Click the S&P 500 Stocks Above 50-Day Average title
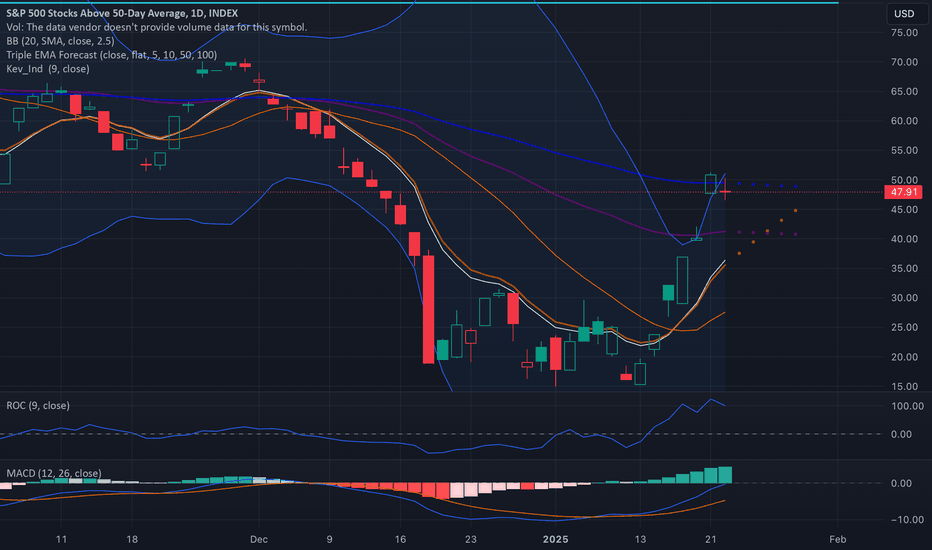Image resolution: width=932 pixels, height=550 pixels. 122,13
